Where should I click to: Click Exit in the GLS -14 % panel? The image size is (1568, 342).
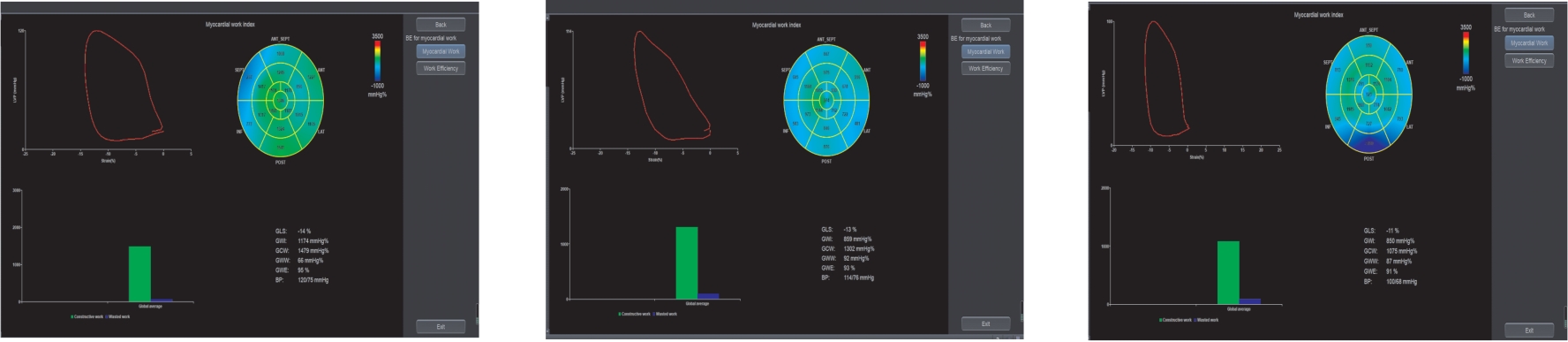point(441,327)
